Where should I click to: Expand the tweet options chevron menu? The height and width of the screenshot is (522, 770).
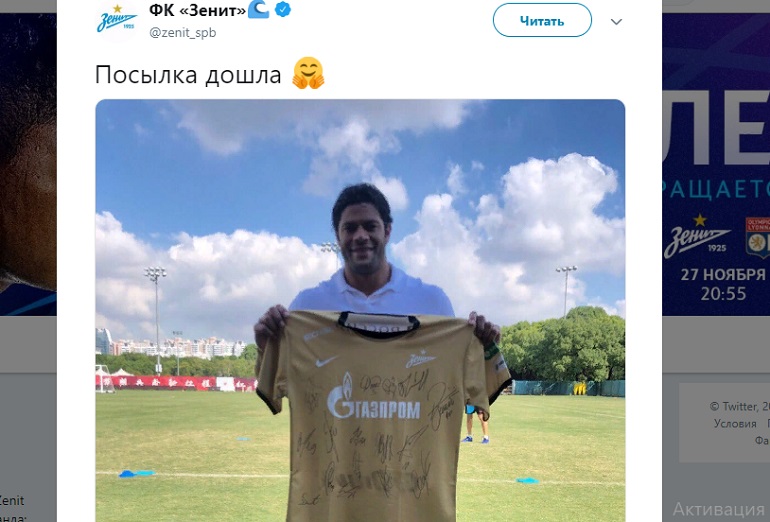tap(616, 22)
